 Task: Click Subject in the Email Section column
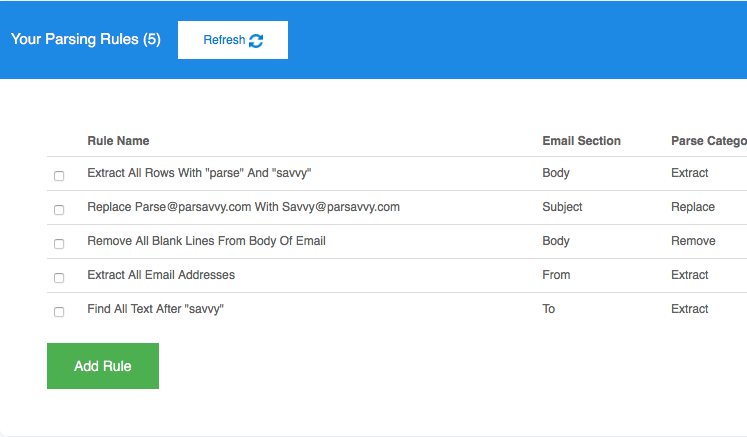pyautogui.click(x=562, y=207)
